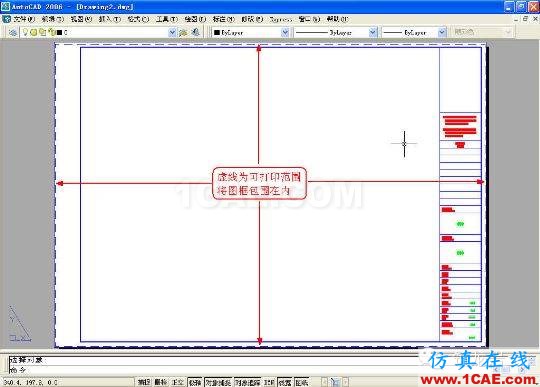Open the 编辑(E) menu
The width and height of the screenshot is (540, 387).
pyautogui.click(x=53, y=19)
